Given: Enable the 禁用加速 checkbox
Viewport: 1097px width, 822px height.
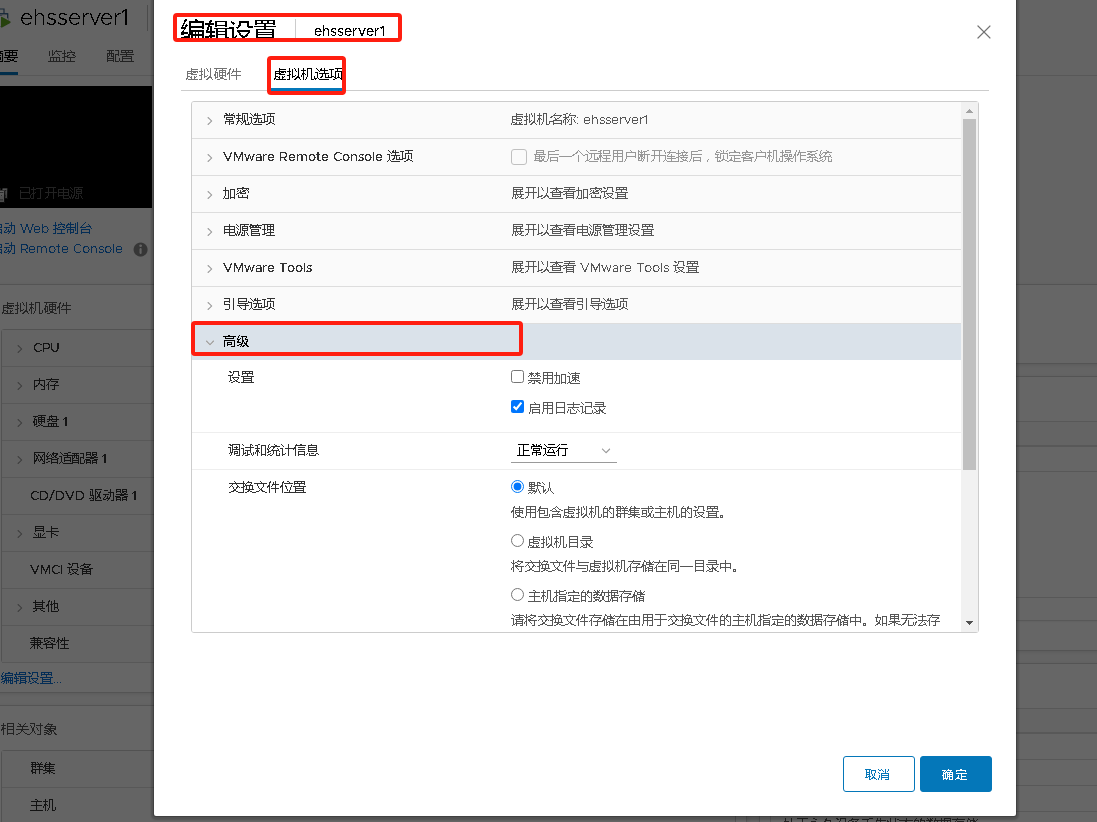Looking at the screenshot, I should 518,377.
